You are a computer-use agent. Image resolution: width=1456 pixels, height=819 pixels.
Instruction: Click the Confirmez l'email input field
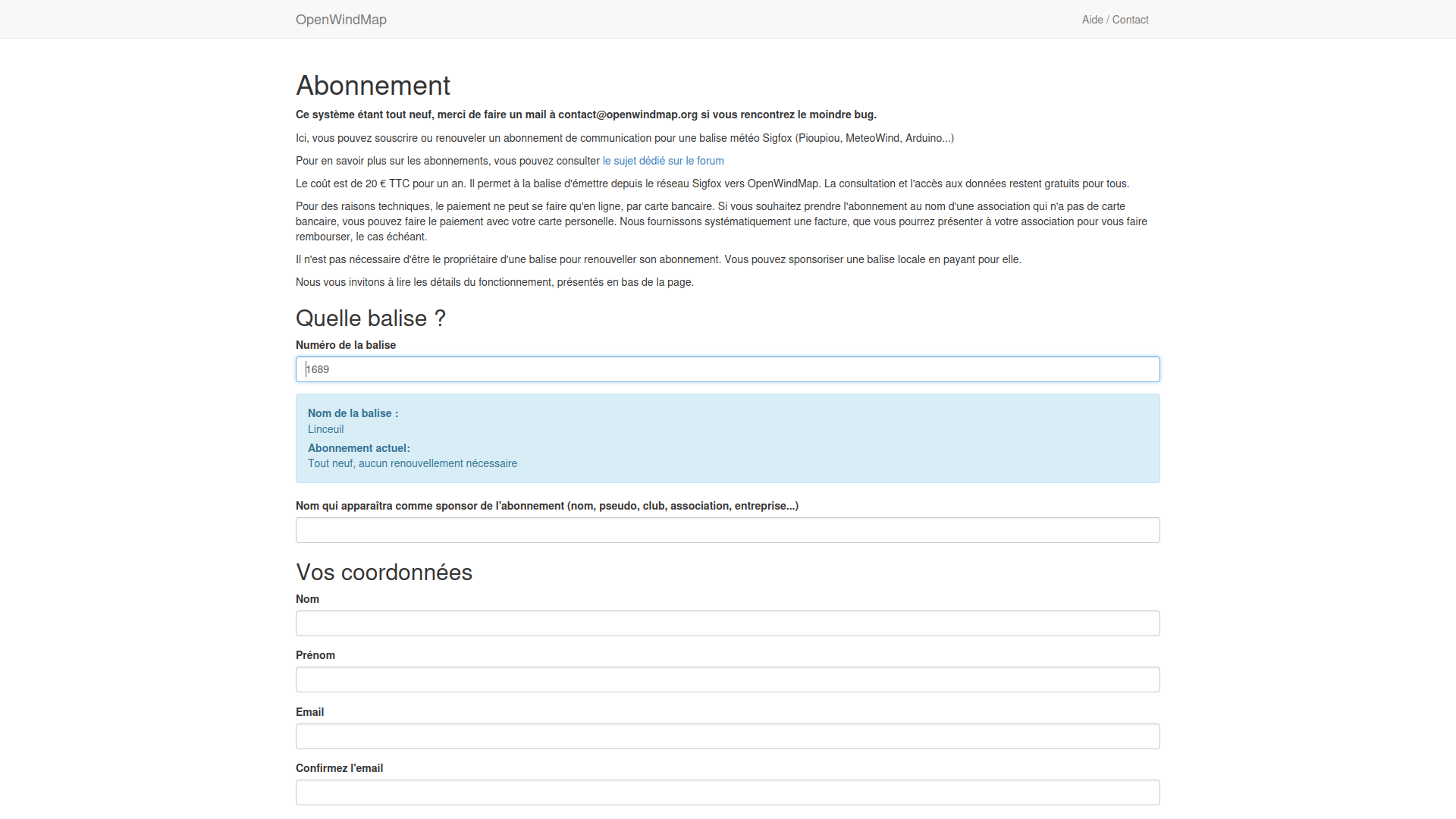coord(727,792)
